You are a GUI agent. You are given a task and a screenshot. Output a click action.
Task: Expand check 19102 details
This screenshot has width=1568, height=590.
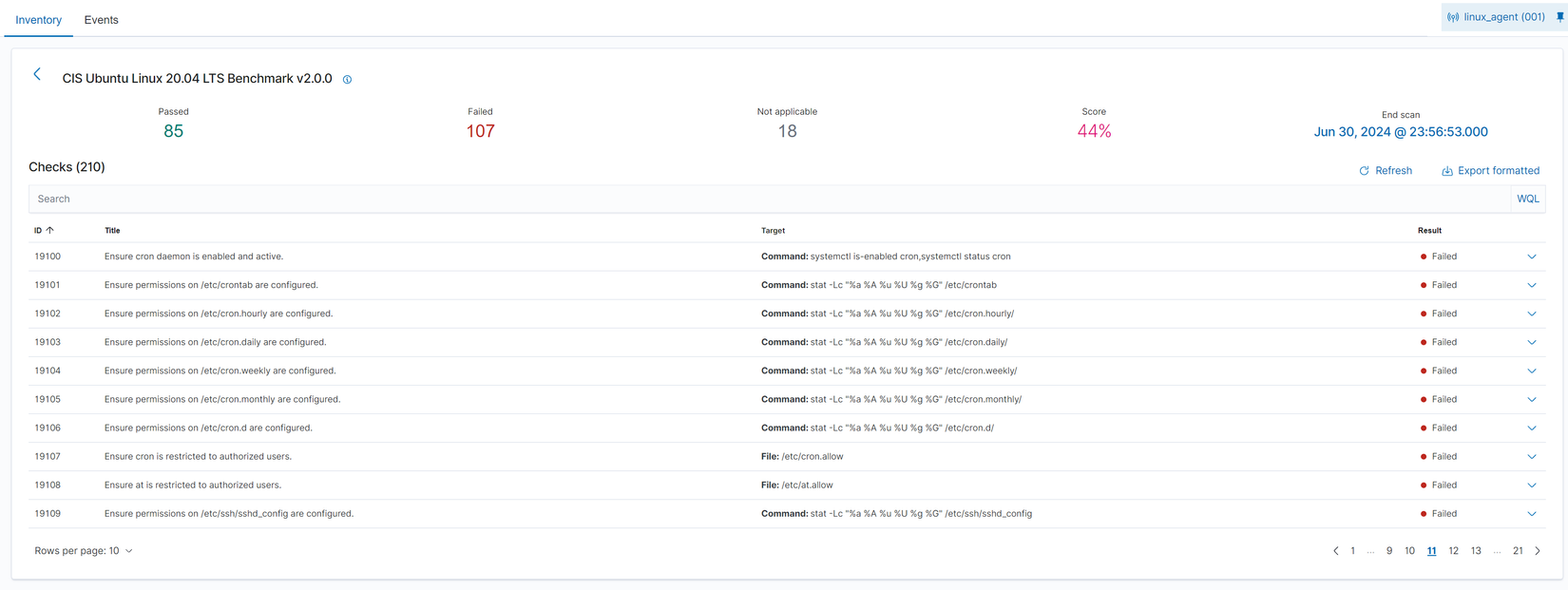coord(1532,314)
